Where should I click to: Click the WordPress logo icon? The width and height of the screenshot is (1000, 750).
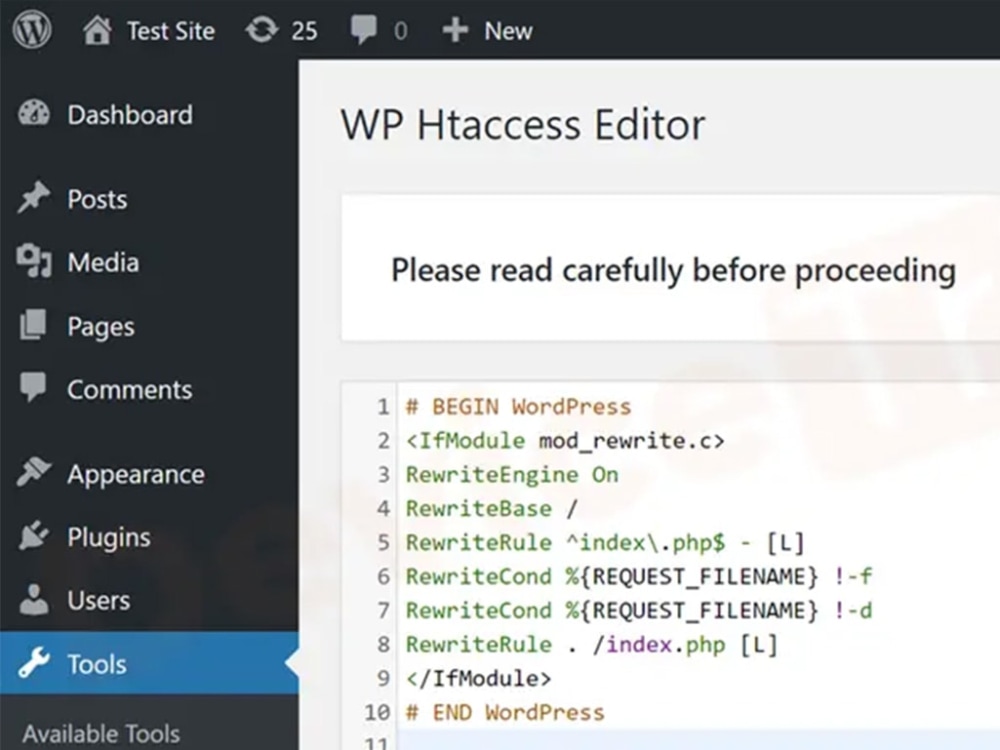coord(33,29)
